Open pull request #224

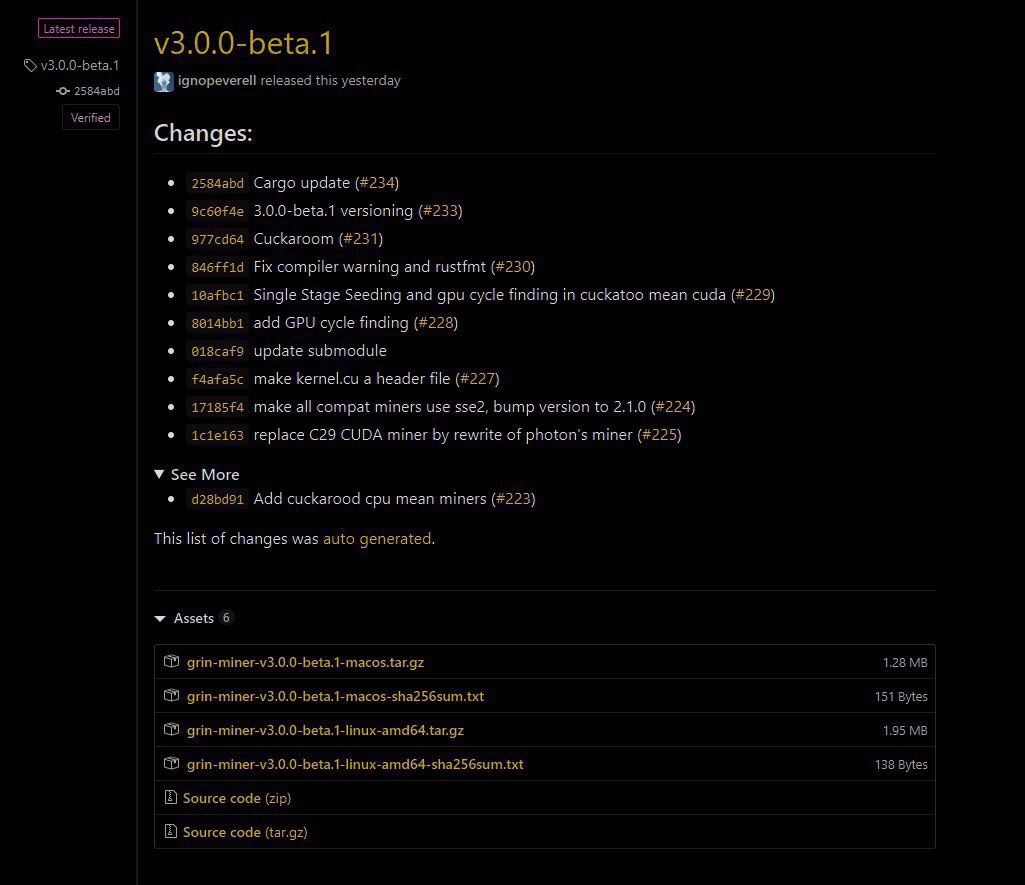(673, 407)
